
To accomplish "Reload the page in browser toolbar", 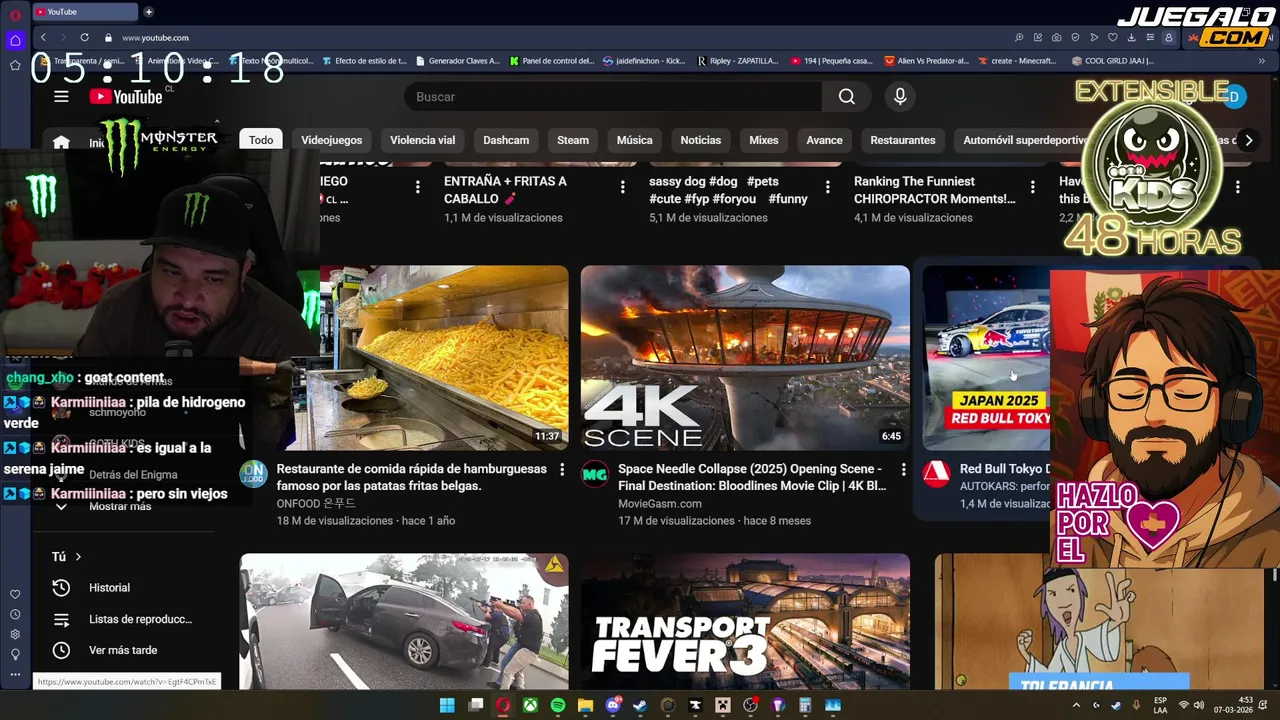I will [84, 37].
